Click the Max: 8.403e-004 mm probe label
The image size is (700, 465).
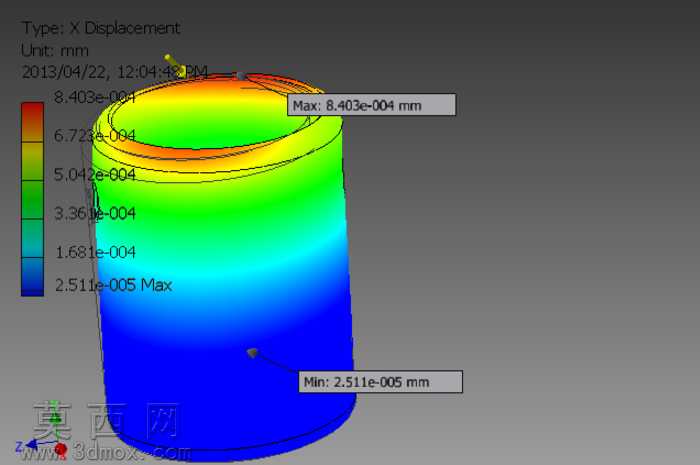(371, 105)
